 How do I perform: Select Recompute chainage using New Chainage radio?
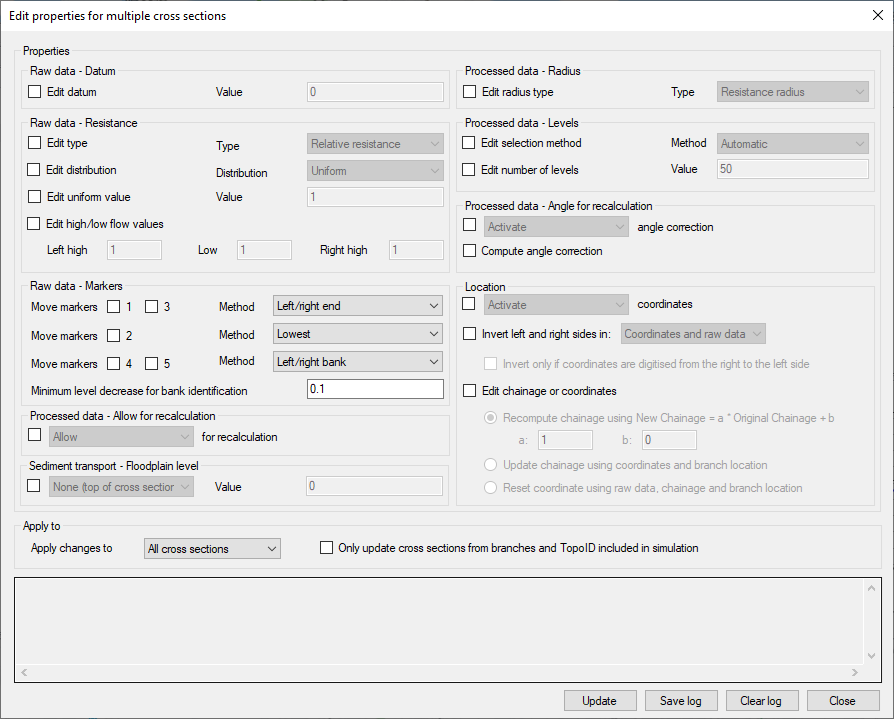[x=490, y=417]
